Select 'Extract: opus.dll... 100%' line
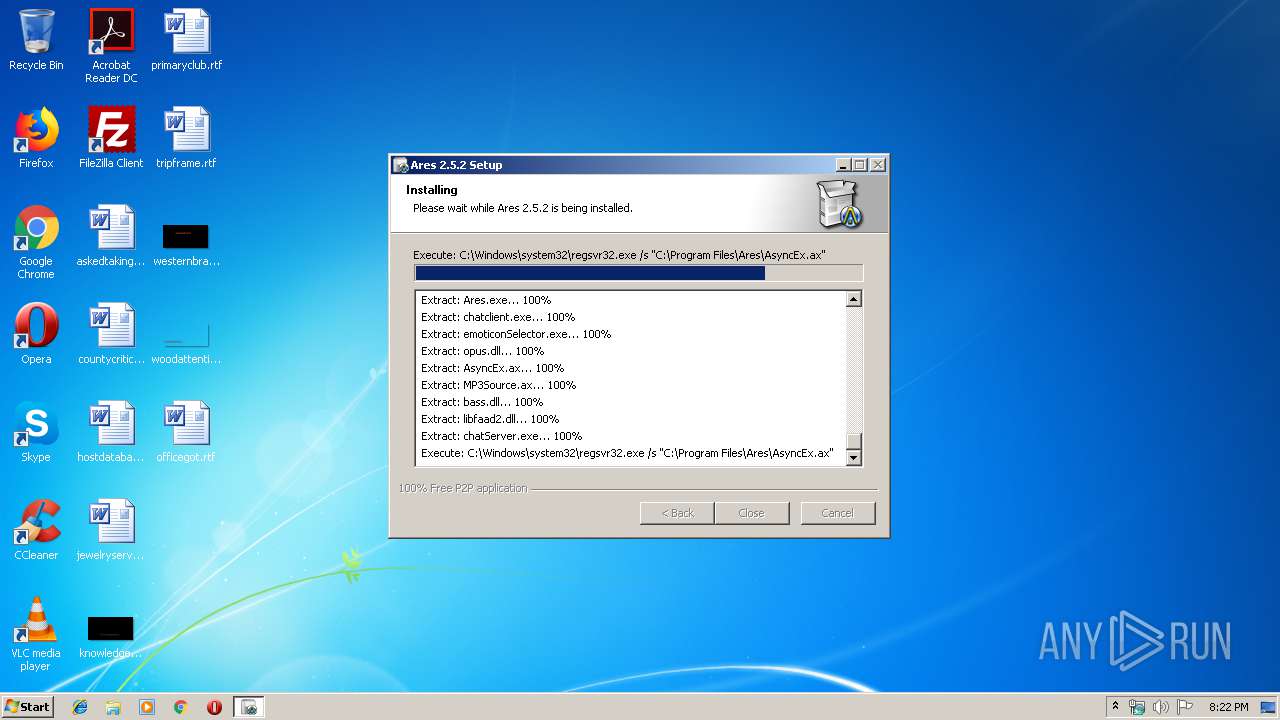This screenshot has height=720, width=1280. [x=482, y=351]
